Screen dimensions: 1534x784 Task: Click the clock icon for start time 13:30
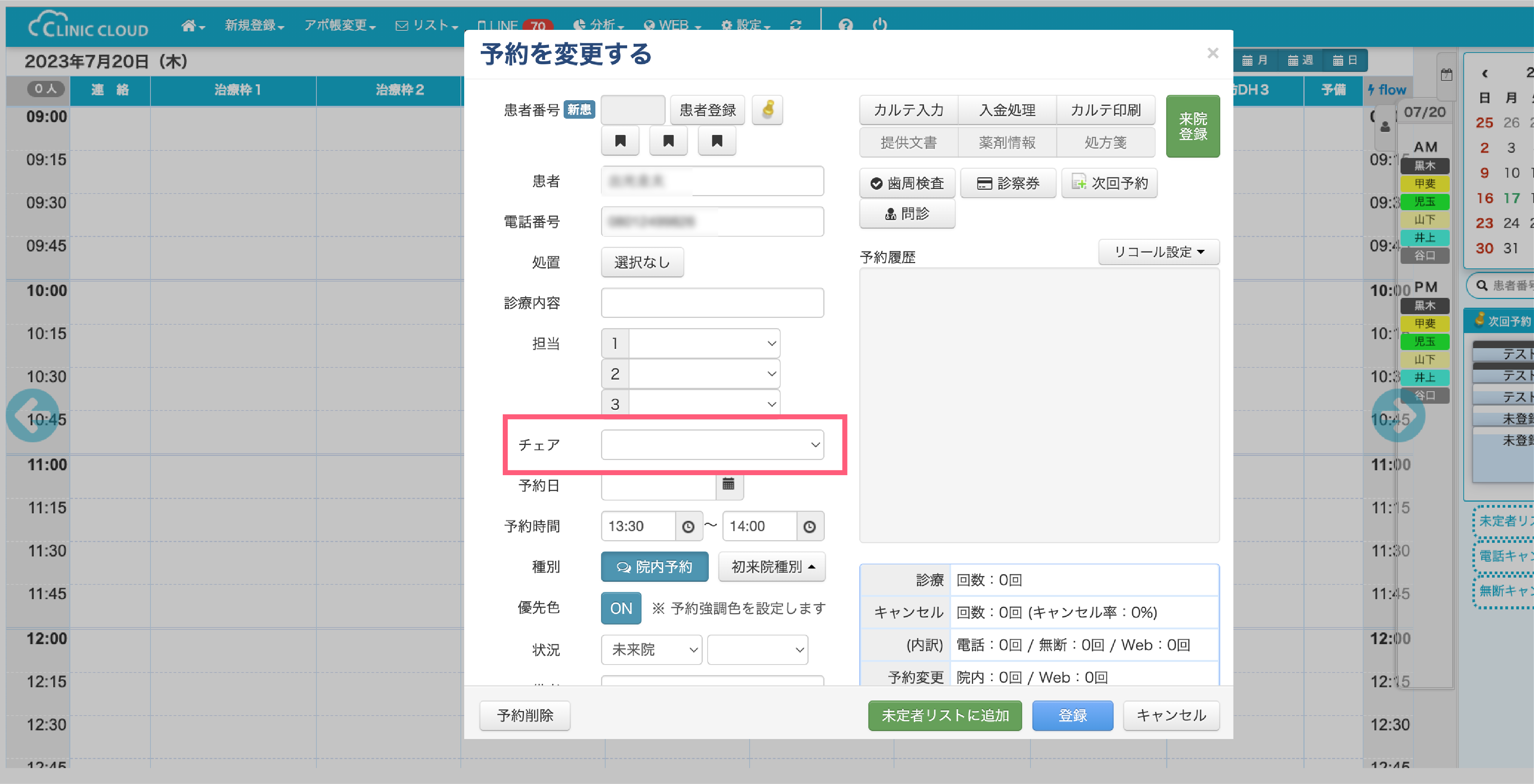(x=688, y=526)
